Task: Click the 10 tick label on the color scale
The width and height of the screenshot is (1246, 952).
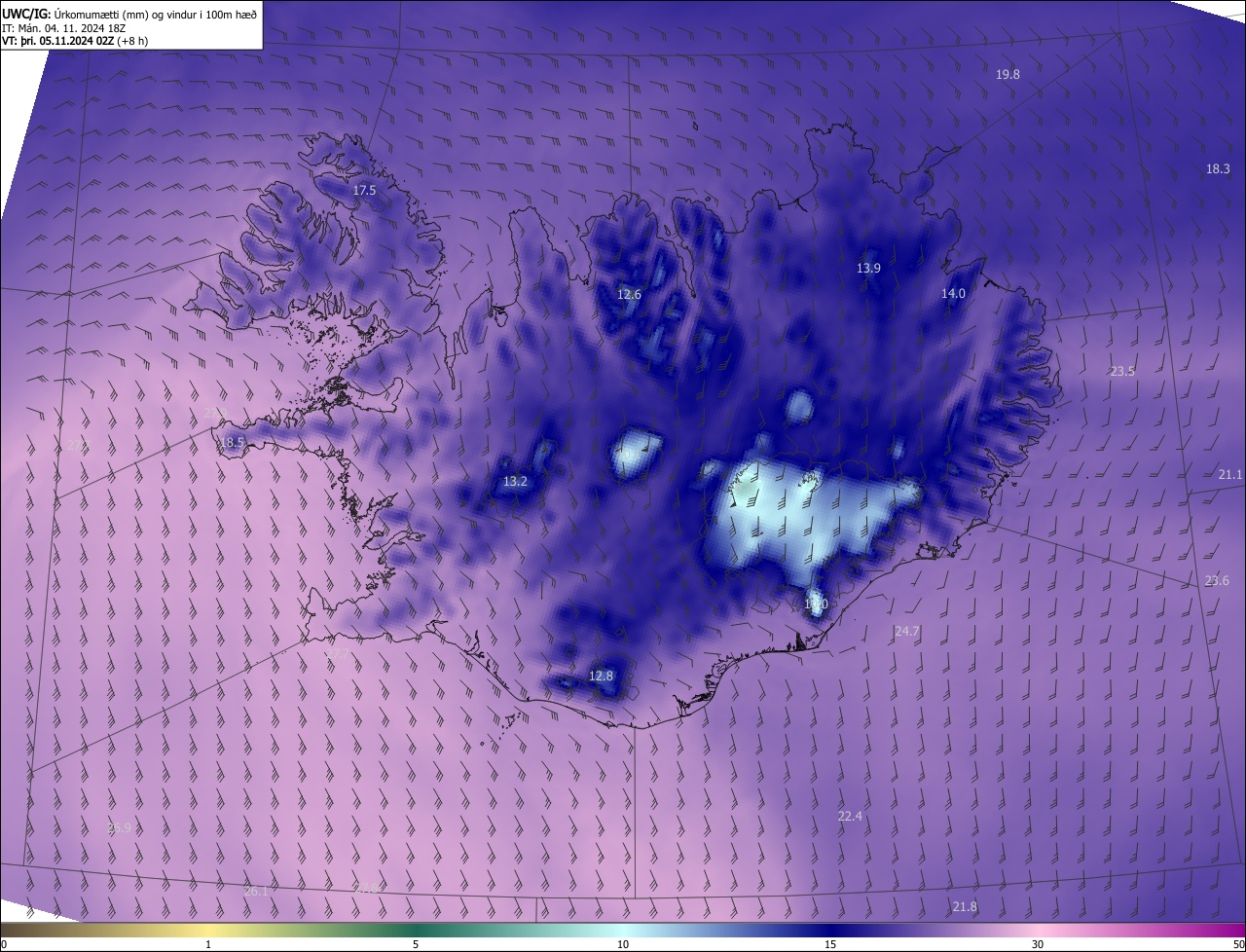Action: [x=623, y=945]
